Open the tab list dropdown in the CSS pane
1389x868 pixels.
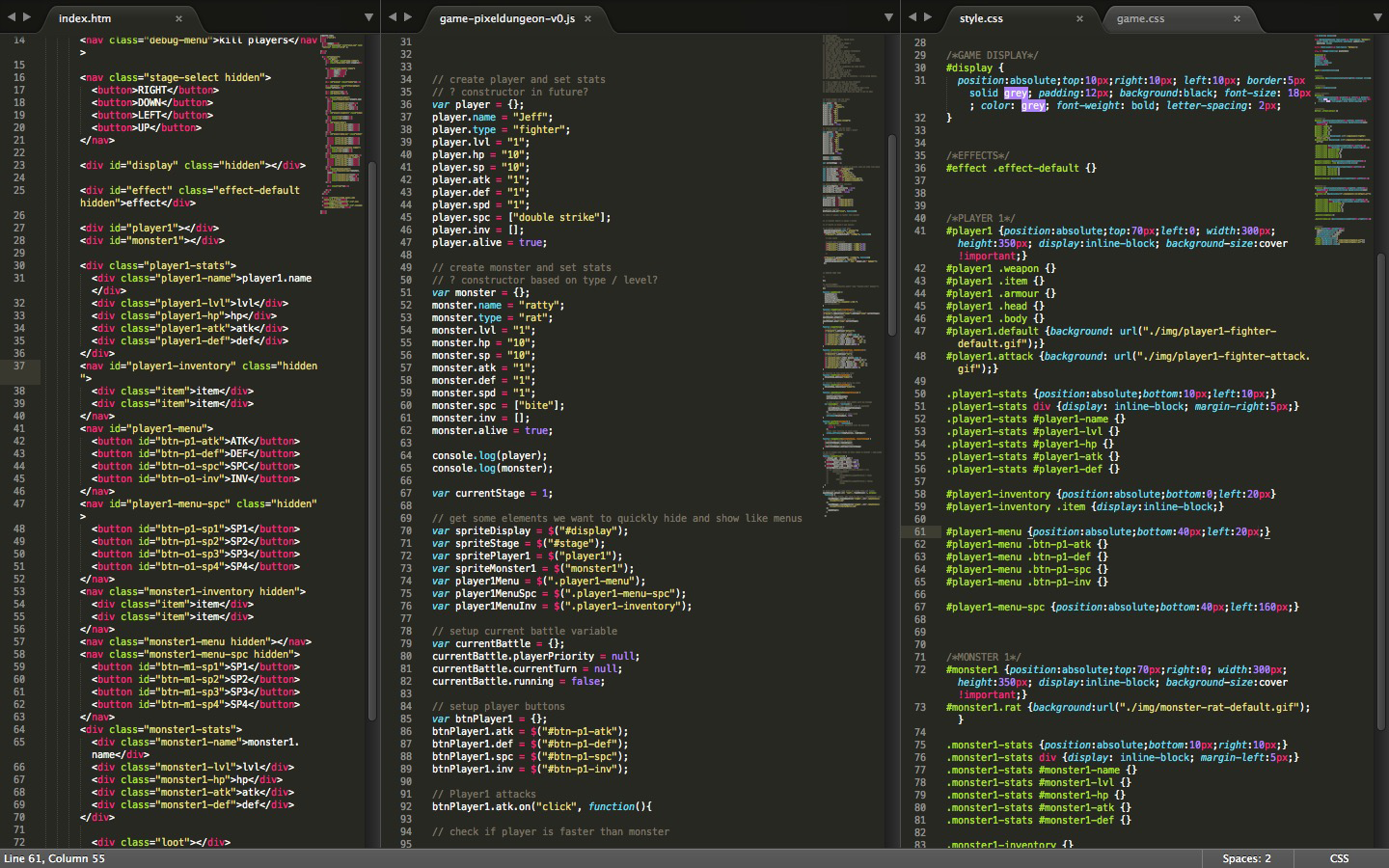pyautogui.click(x=1375, y=17)
